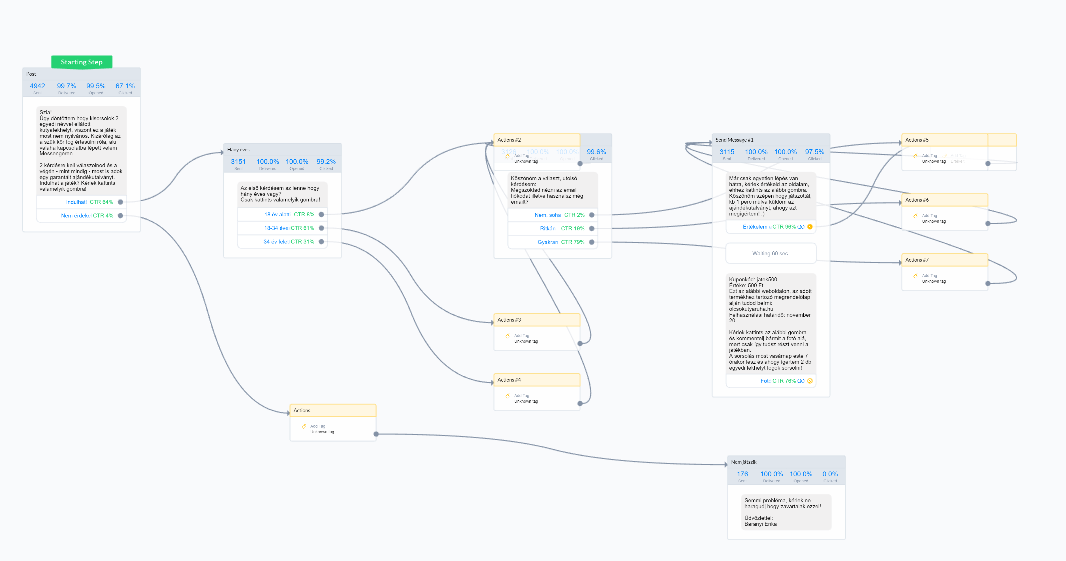Select the Actions #4 node header

[x=537, y=380]
